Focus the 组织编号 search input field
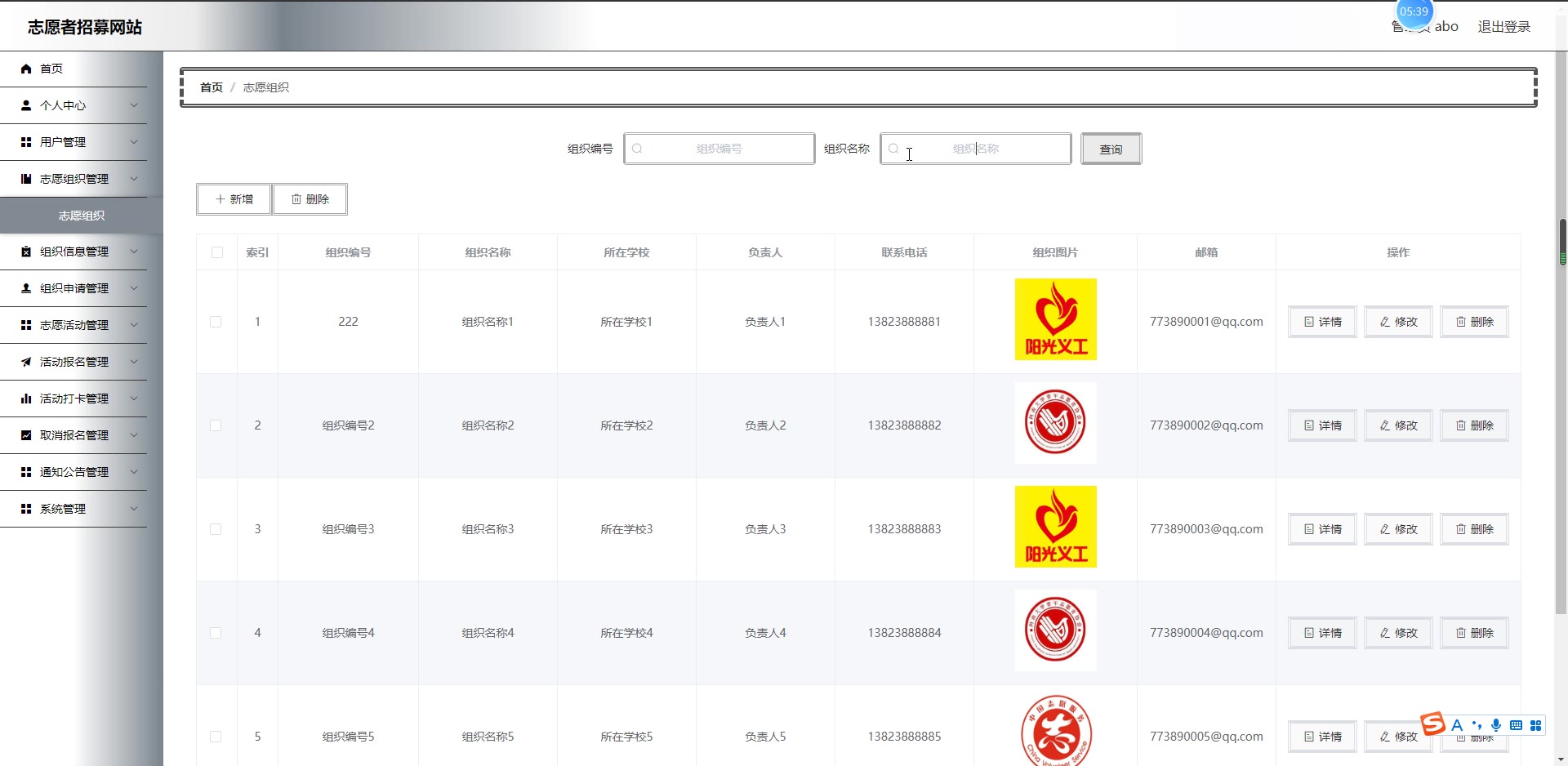Image resolution: width=1568 pixels, height=766 pixels. pos(719,149)
